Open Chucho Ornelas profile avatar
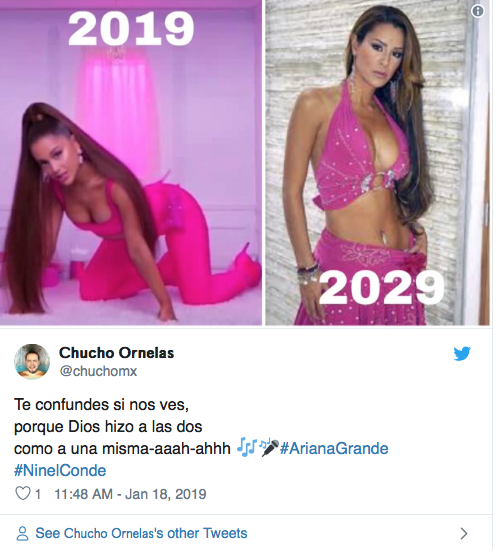The height and width of the screenshot is (551, 496). coord(32,362)
